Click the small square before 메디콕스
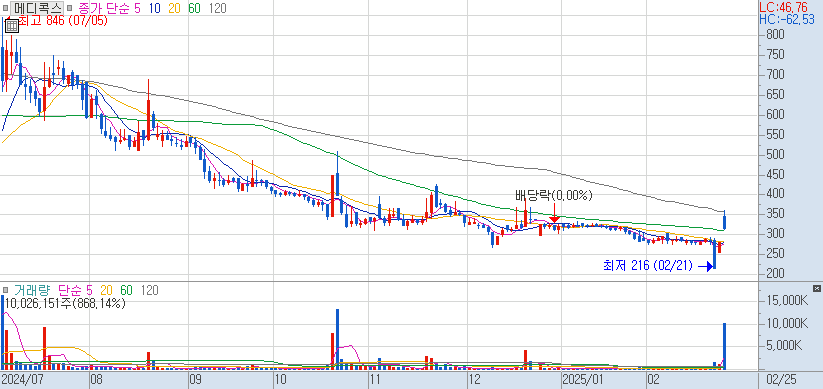 (6, 8)
